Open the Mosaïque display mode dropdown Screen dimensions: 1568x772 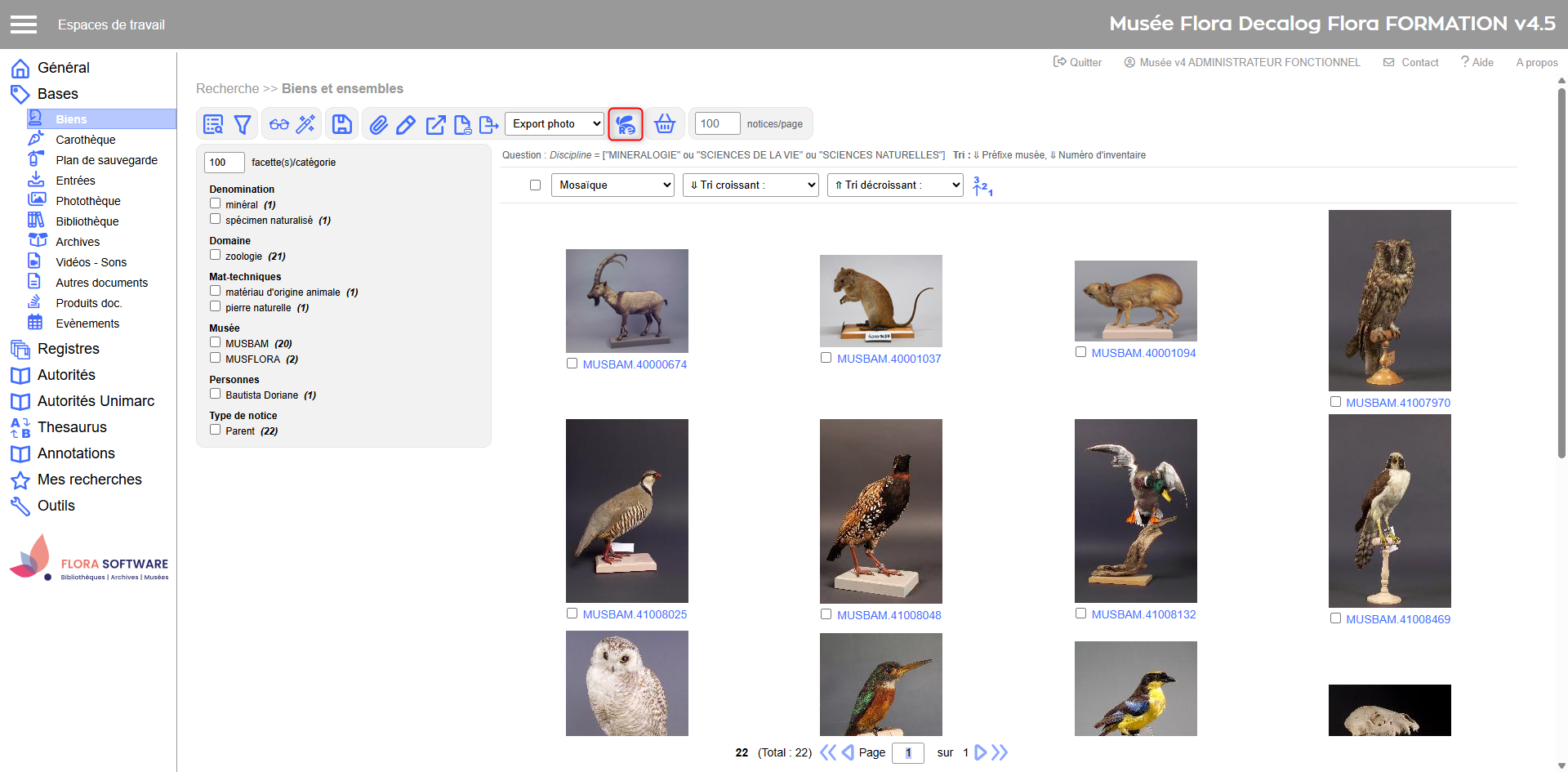[612, 185]
